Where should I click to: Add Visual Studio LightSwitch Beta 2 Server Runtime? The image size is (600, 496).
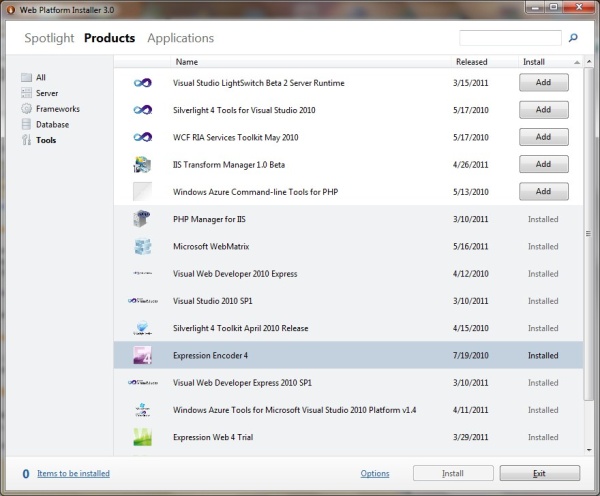[x=544, y=82]
